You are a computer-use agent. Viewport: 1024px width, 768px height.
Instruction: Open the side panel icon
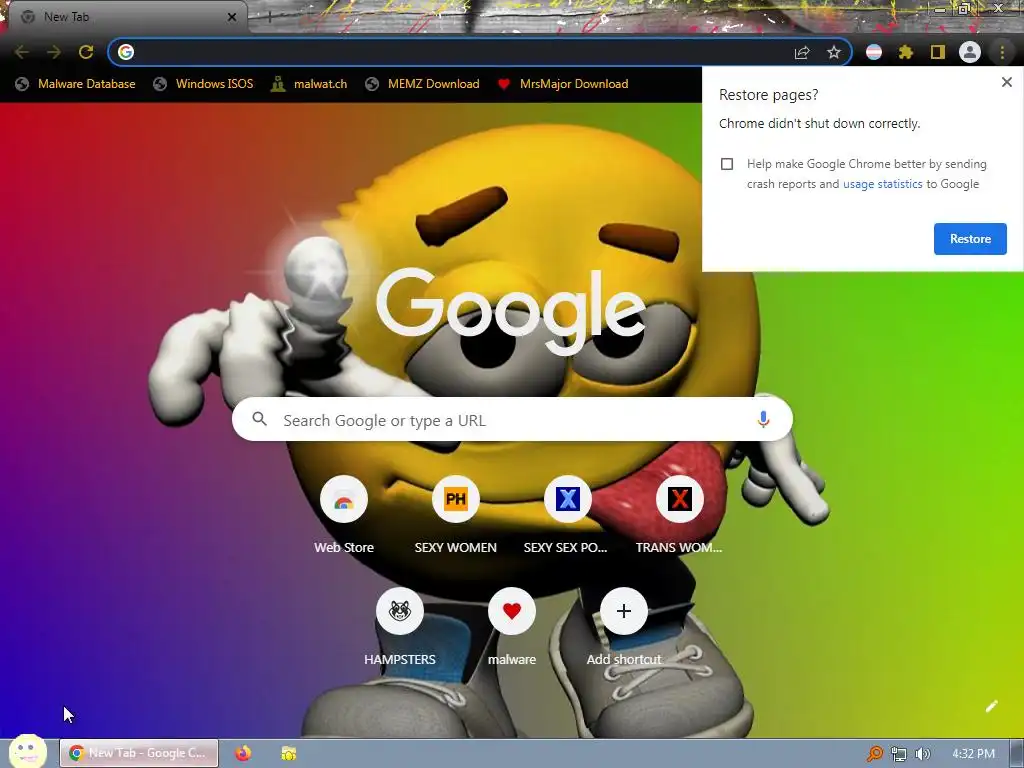pyautogui.click(x=938, y=52)
